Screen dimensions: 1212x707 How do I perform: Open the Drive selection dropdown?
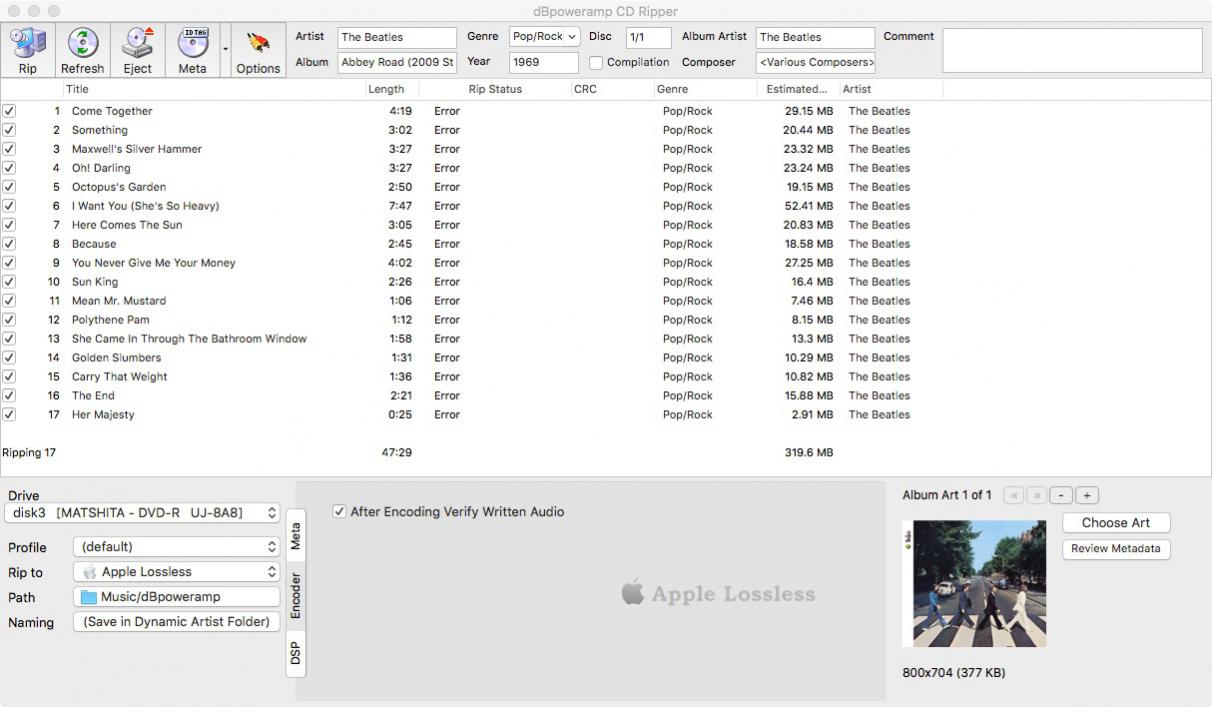click(142, 513)
